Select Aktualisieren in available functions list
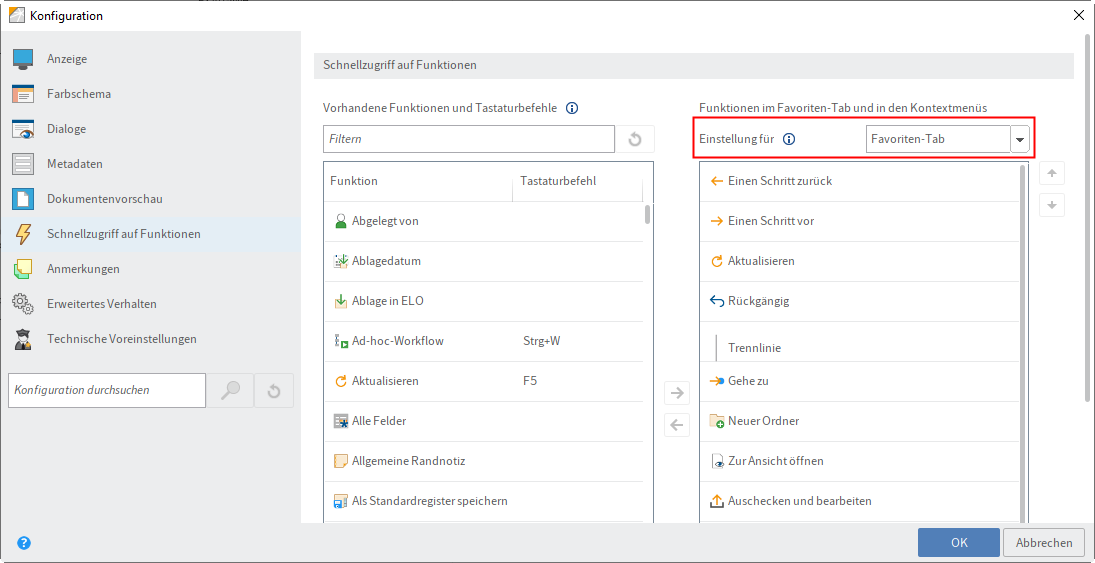The height and width of the screenshot is (563, 1095). coord(483,381)
